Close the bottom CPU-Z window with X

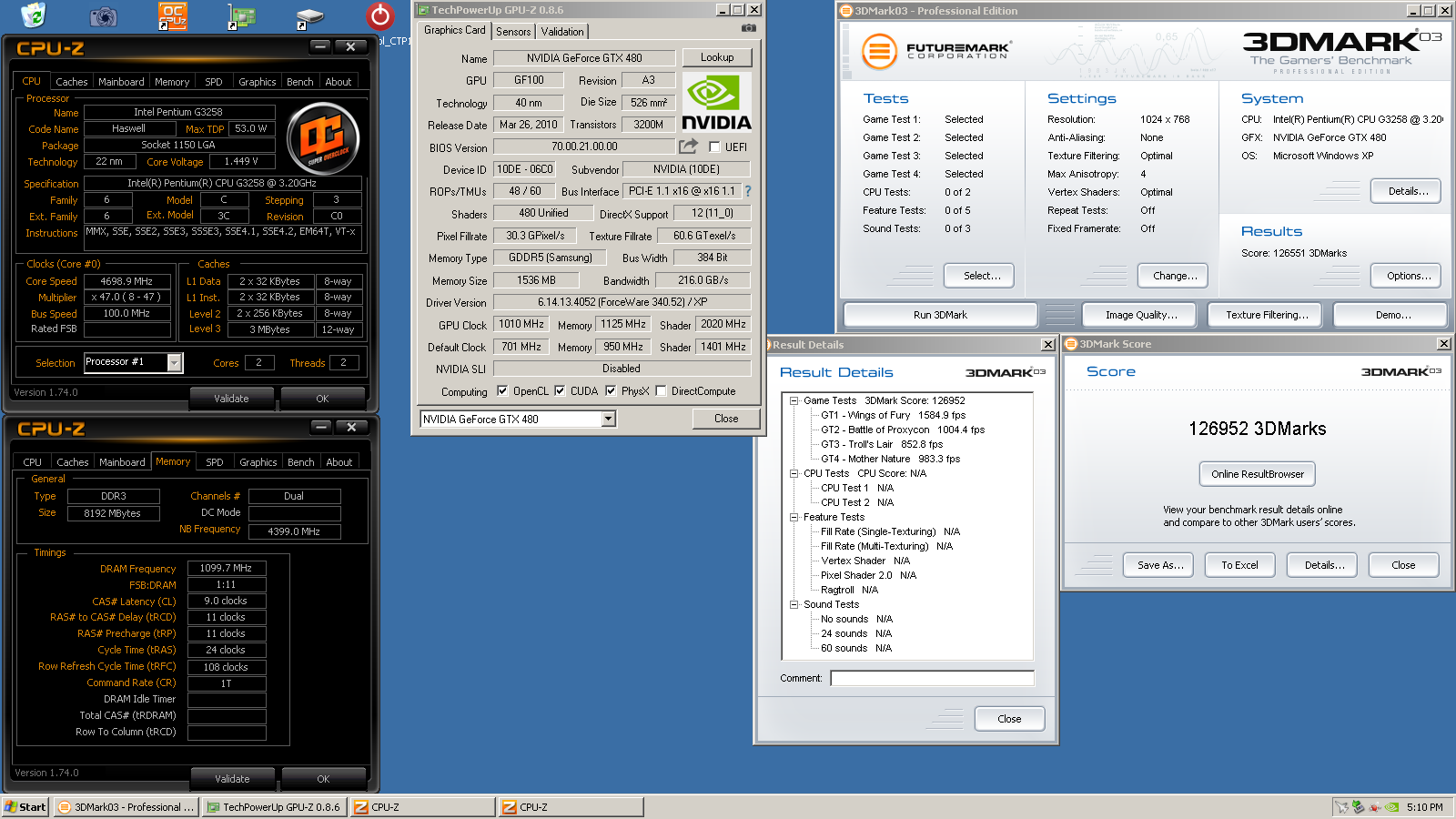pos(351,427)
